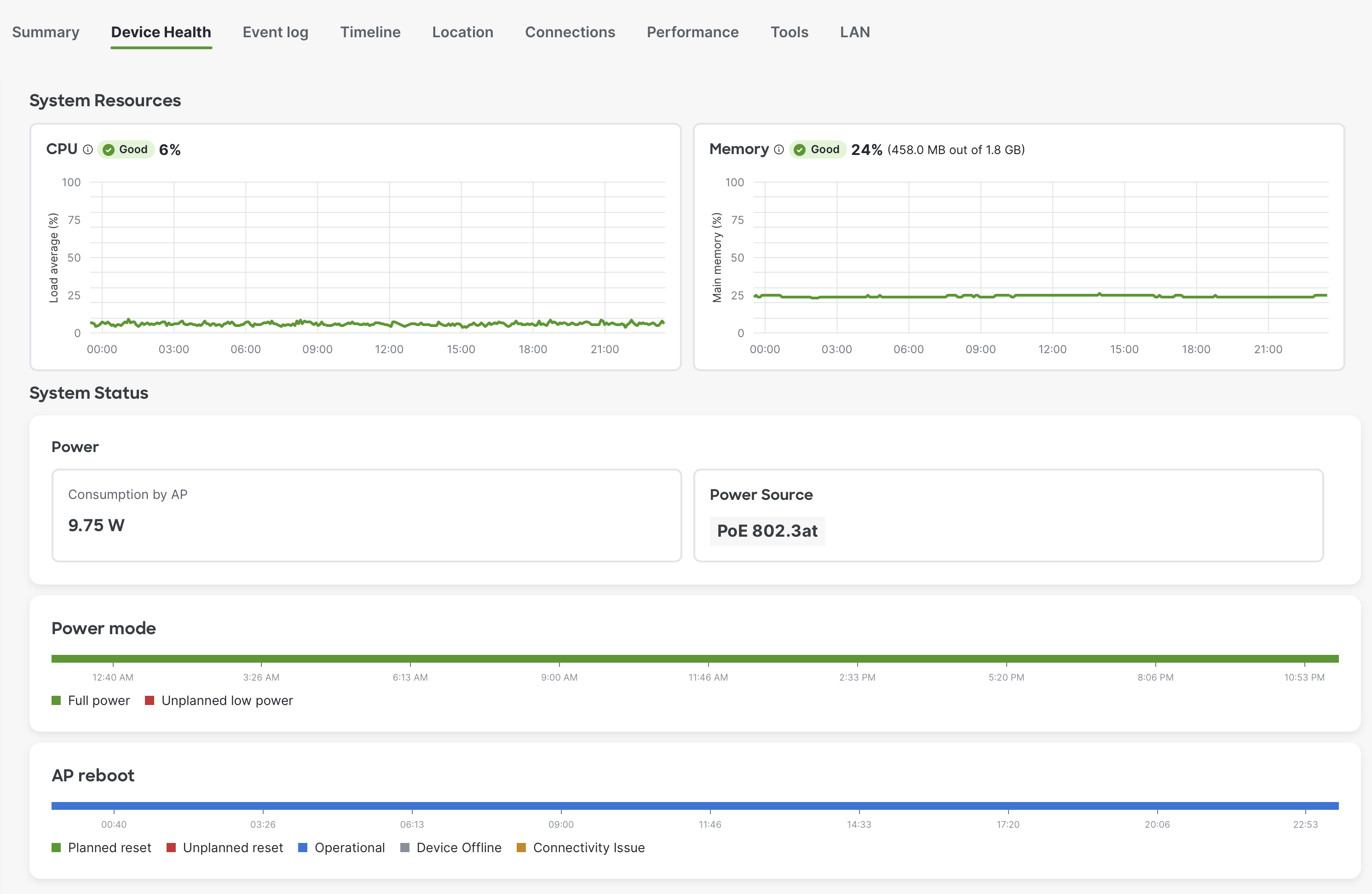Switch to the Performance tab
Viewport: 1372px width, 894px height.
(x=692, y=32)
